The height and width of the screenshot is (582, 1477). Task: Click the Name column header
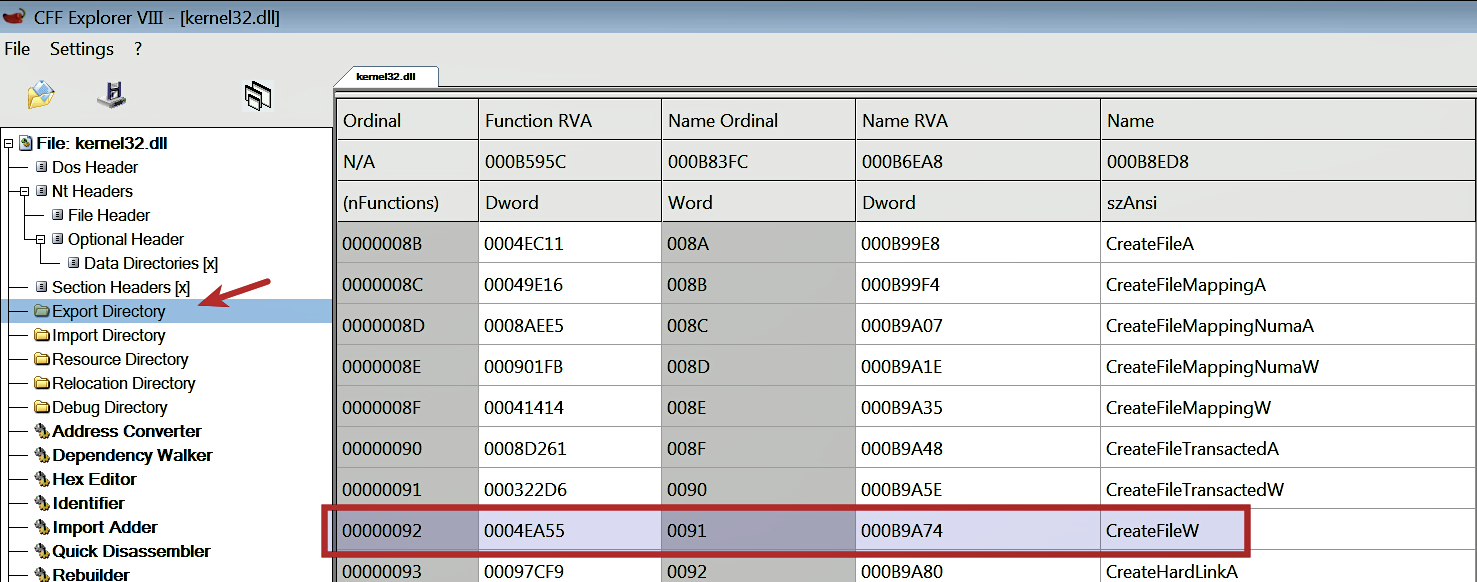pos(1288,120)
